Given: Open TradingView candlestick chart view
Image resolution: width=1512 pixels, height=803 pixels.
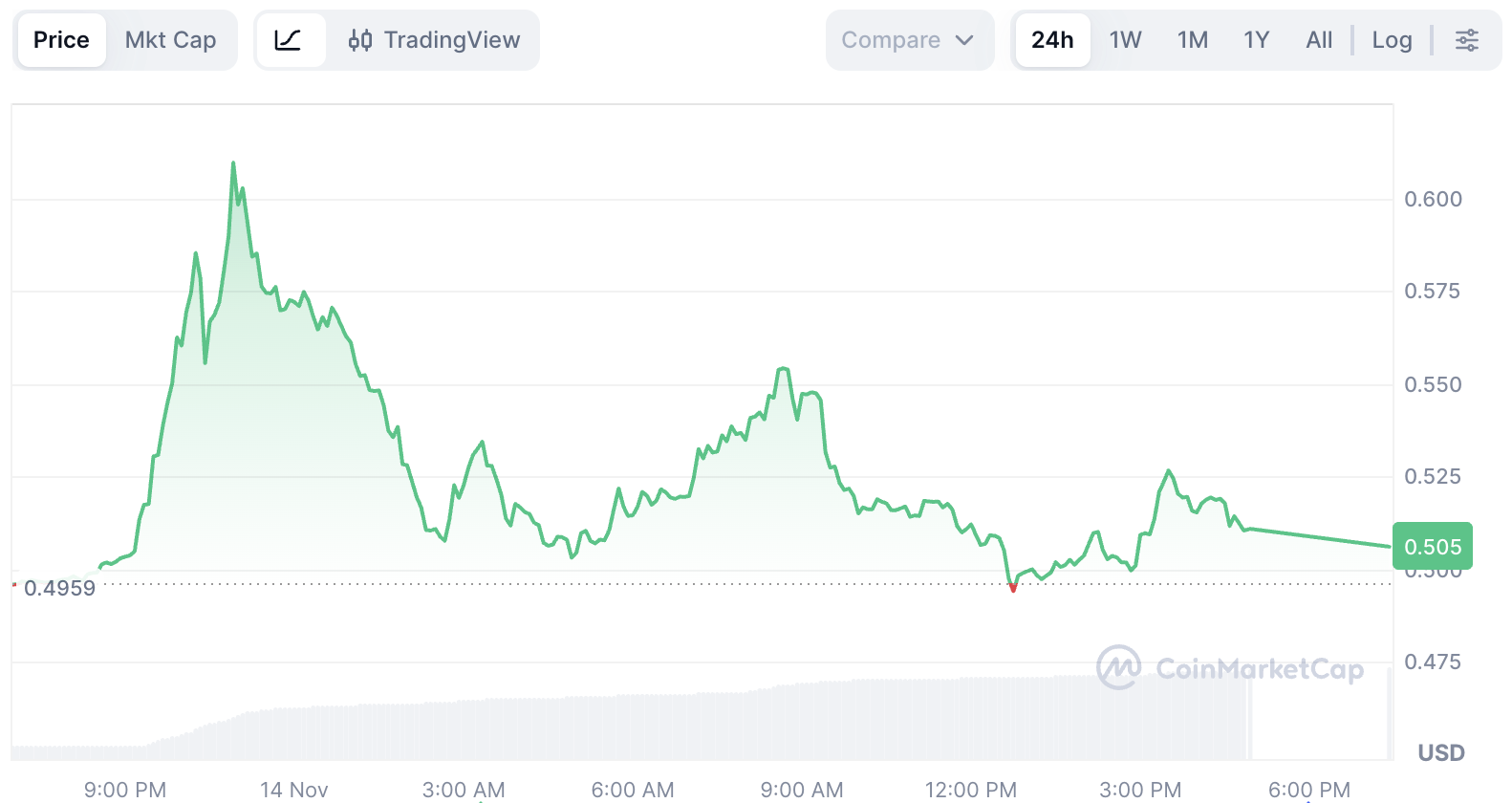Looking at the screenshot, I should pyautogui.click(x=435, y=40).
